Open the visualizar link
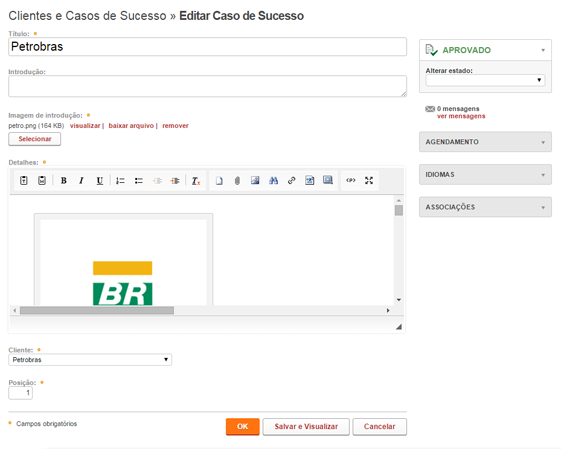Screen dimensions: 561x449 tap(85, 126)
